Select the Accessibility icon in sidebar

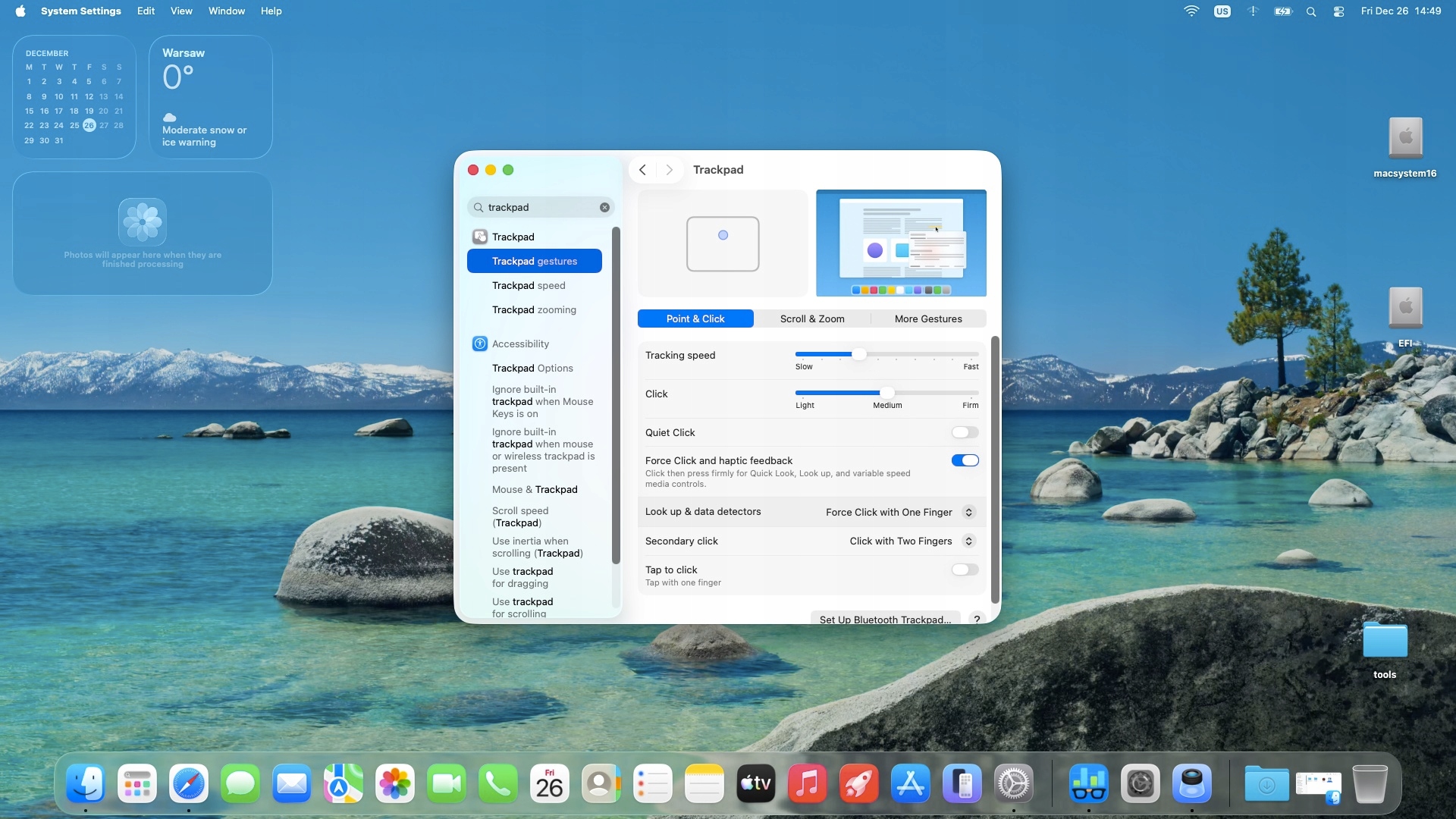[x=479, y=344]
